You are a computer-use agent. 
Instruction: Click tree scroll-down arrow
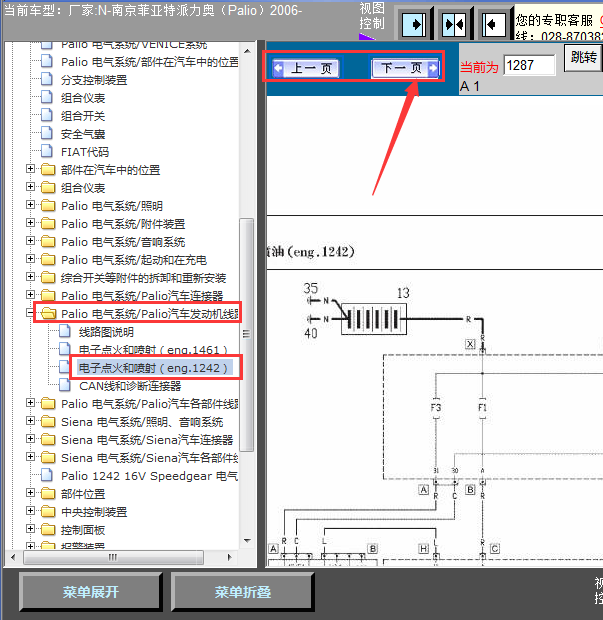tap(248, 541)
